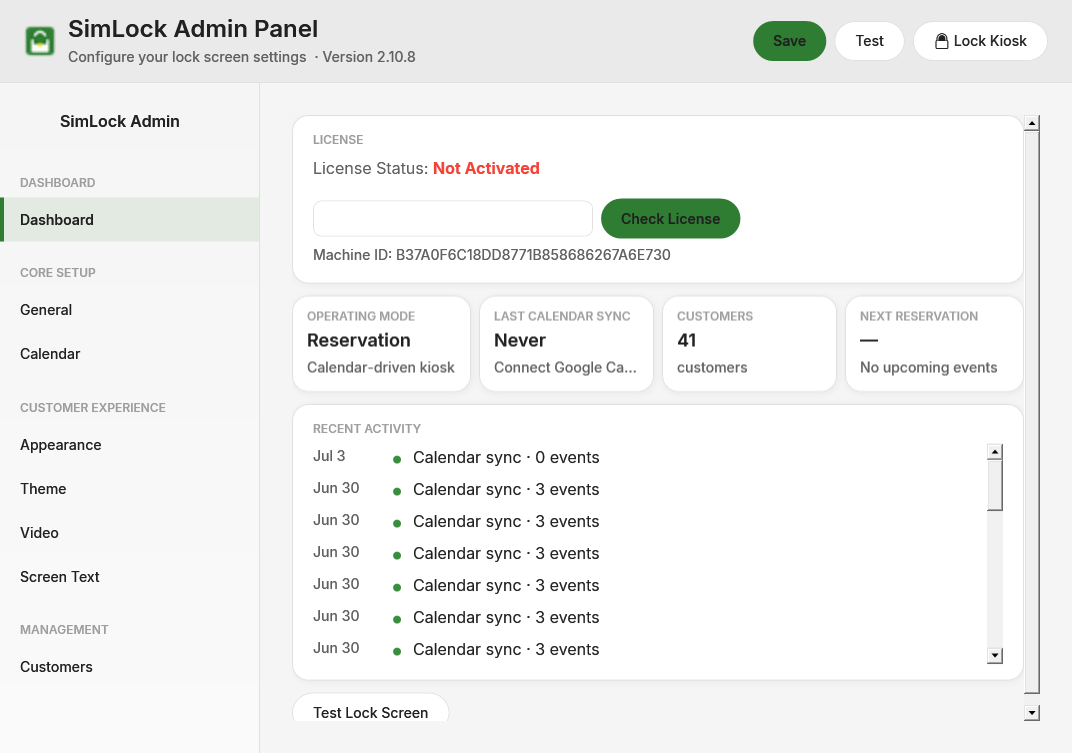Image resolution: width=1072 pixels, height=753 pixels.
Task: Click the 'No upcoming events' text
Action: click(928, 367)
